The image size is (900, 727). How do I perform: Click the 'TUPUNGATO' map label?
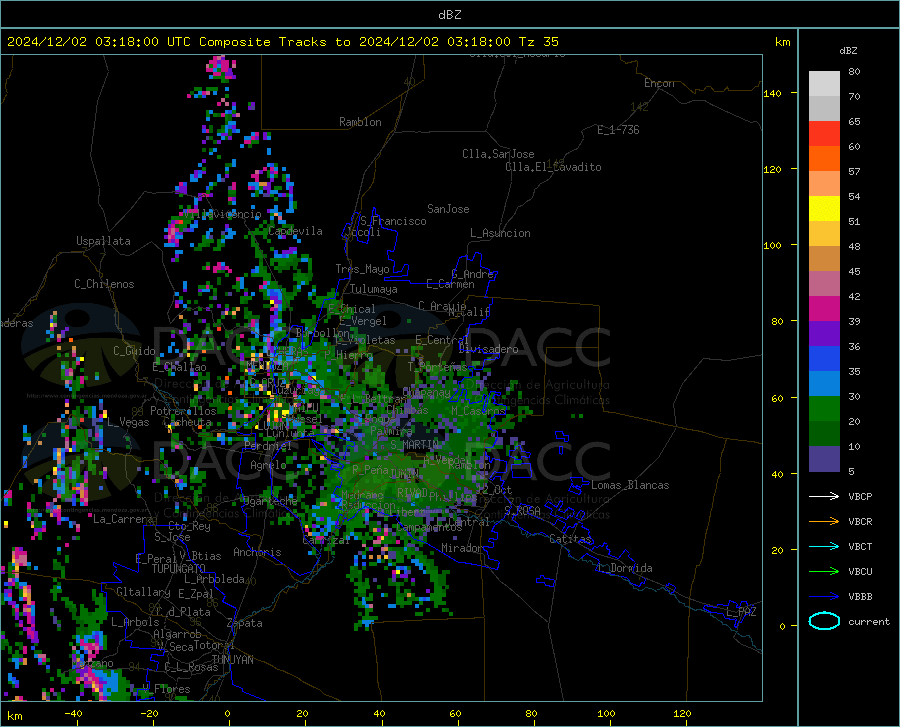coord(179,569)
